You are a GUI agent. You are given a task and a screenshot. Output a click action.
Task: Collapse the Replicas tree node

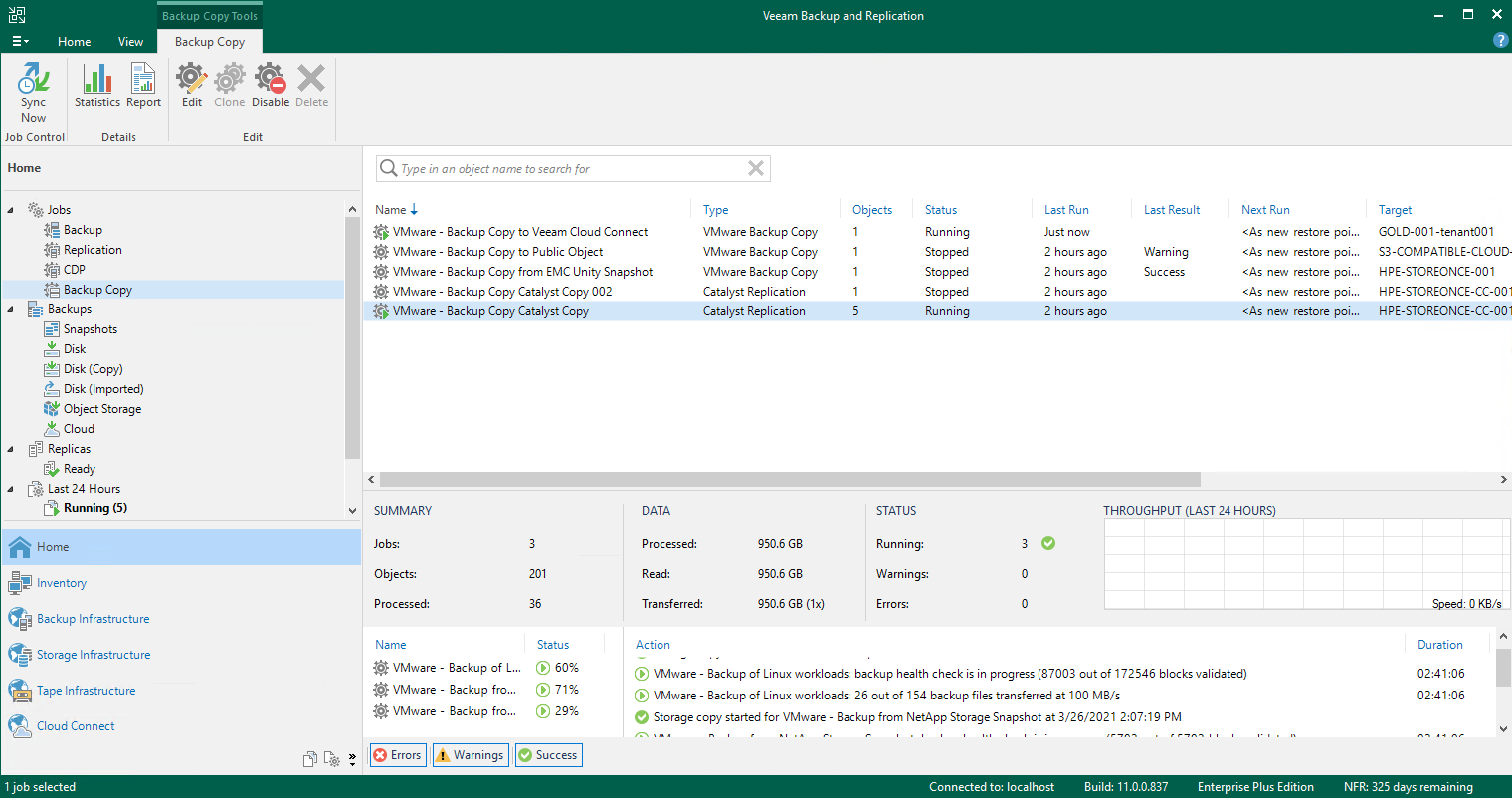(x=11, y=449)
